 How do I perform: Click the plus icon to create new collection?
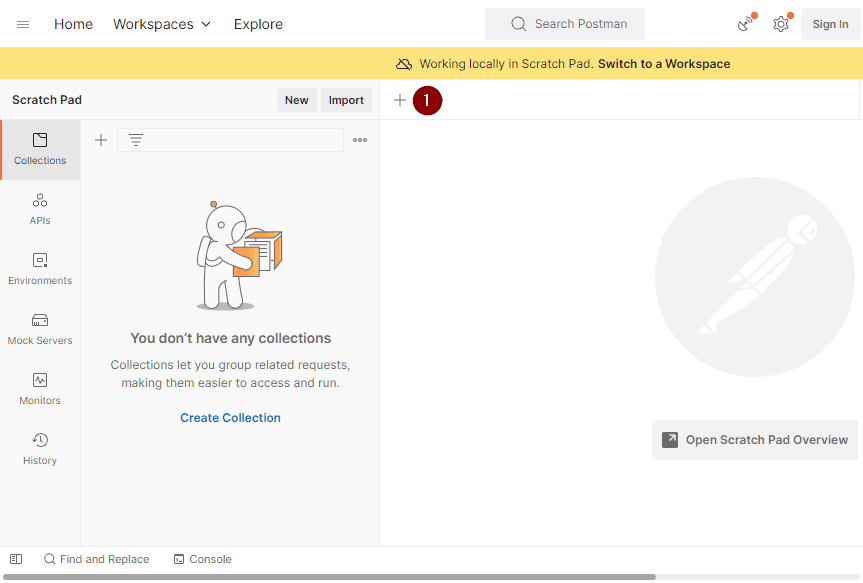[x=101, y=140]
